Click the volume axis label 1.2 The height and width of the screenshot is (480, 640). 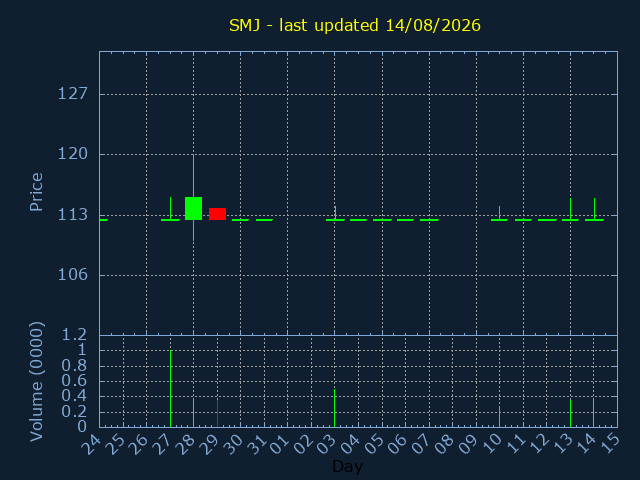point(74,335)
